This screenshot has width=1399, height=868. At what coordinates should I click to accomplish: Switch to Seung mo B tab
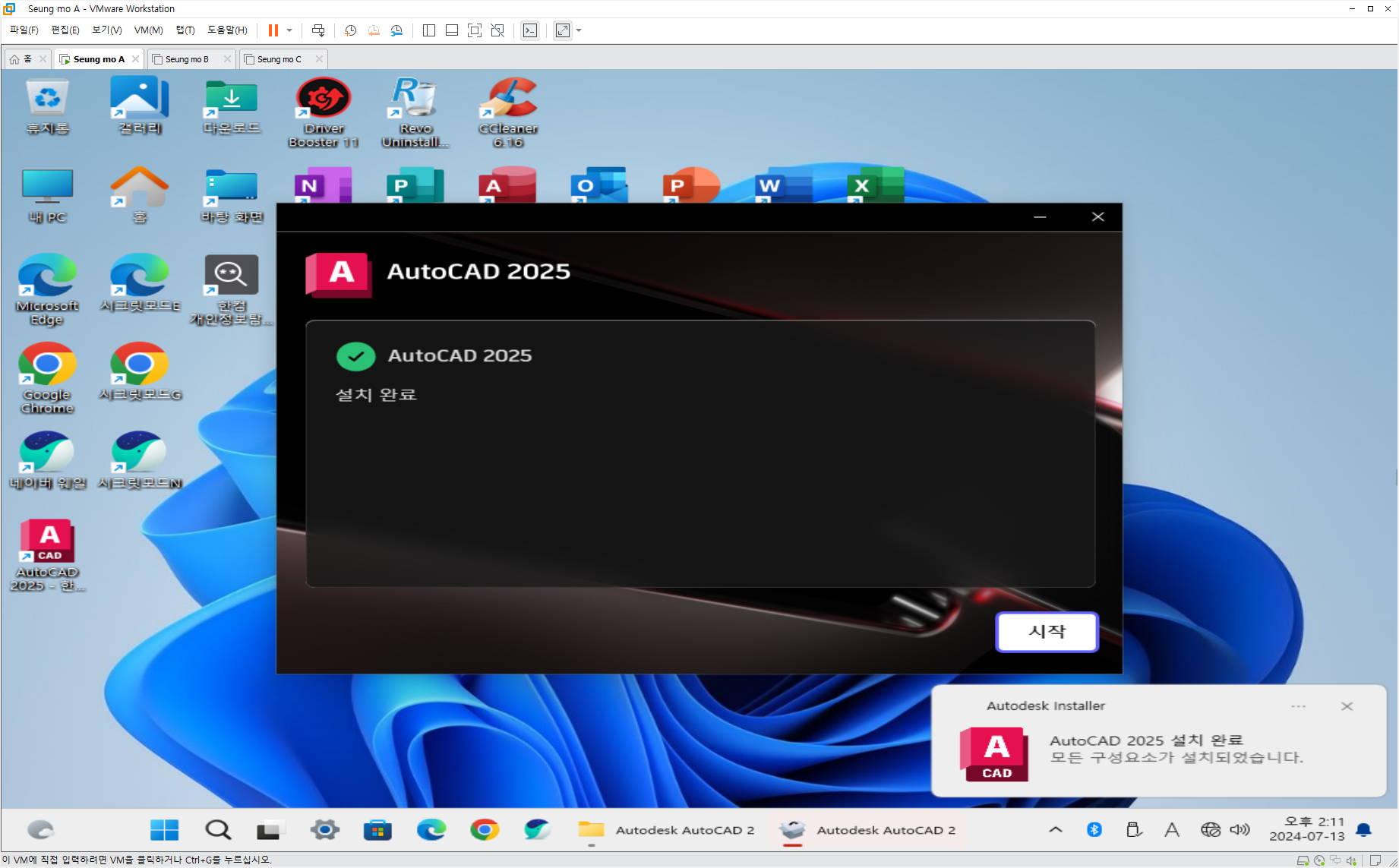tap(186, 59)
